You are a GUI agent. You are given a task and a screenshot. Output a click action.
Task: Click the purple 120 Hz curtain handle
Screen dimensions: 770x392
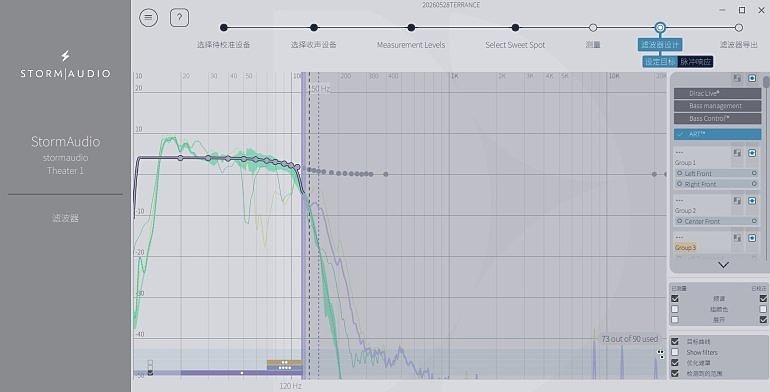point(304,226)
